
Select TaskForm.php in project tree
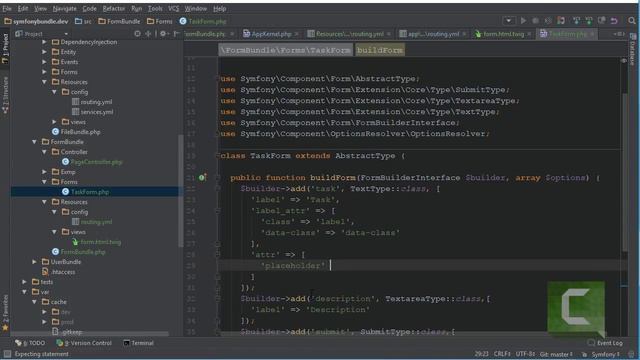click(90, 192)
